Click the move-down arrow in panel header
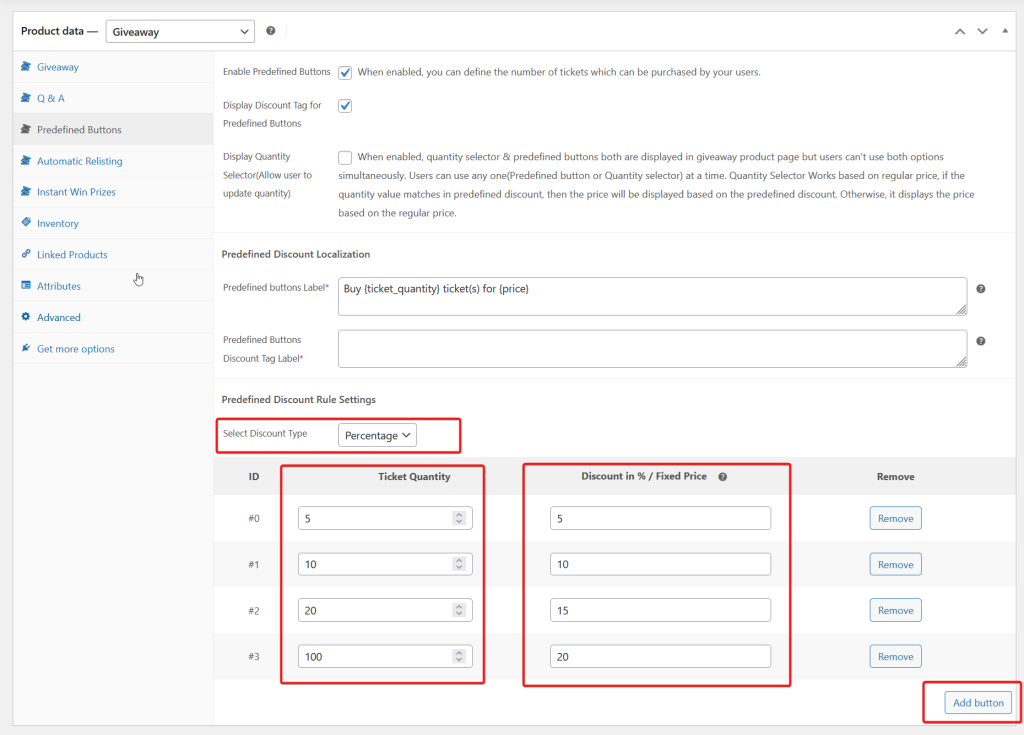This screenshot has height=735, width=1024. click(x=982, y=32)
